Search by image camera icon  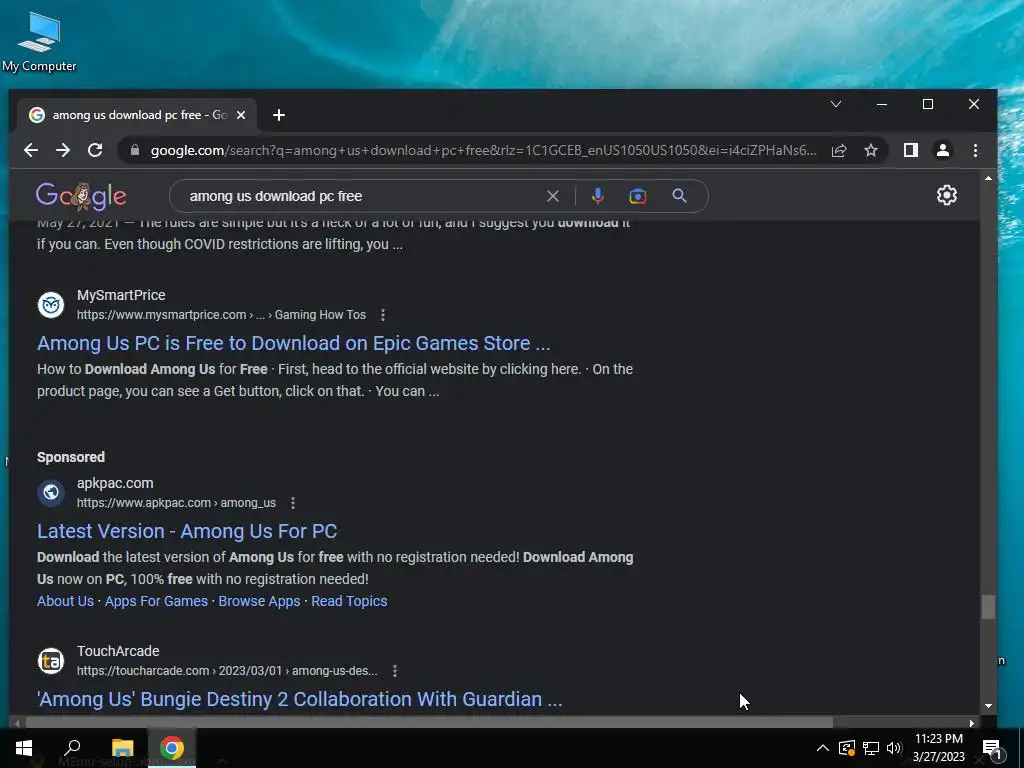click(x=637, y=196)
